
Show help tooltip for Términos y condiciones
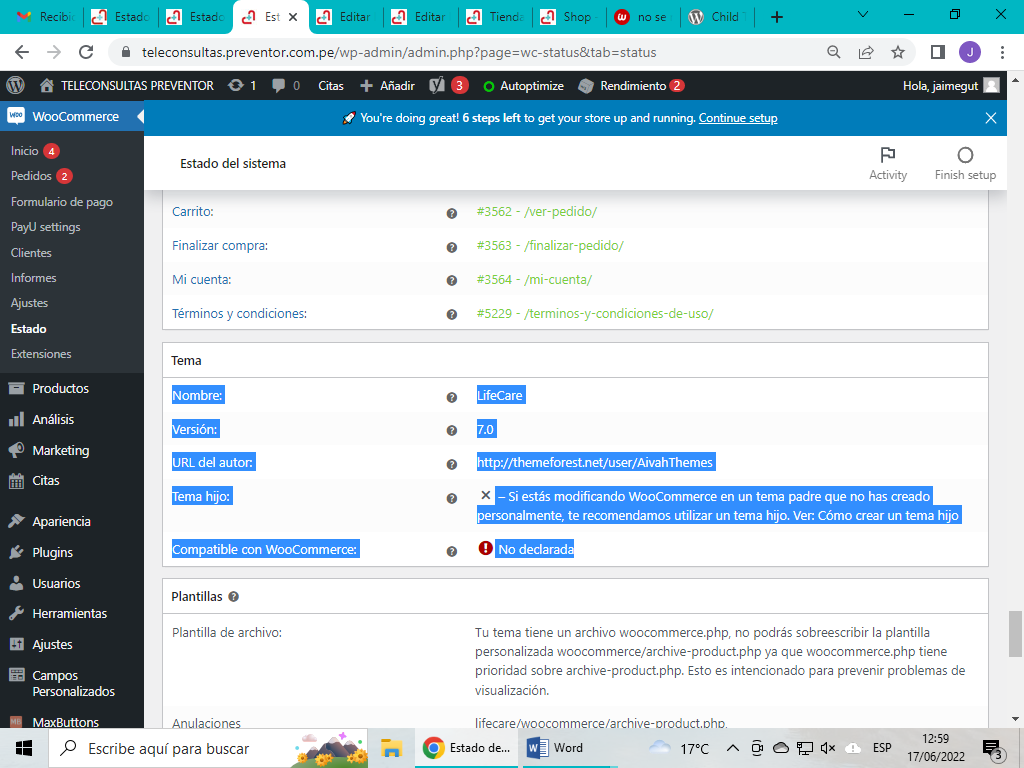click(451, 315)
